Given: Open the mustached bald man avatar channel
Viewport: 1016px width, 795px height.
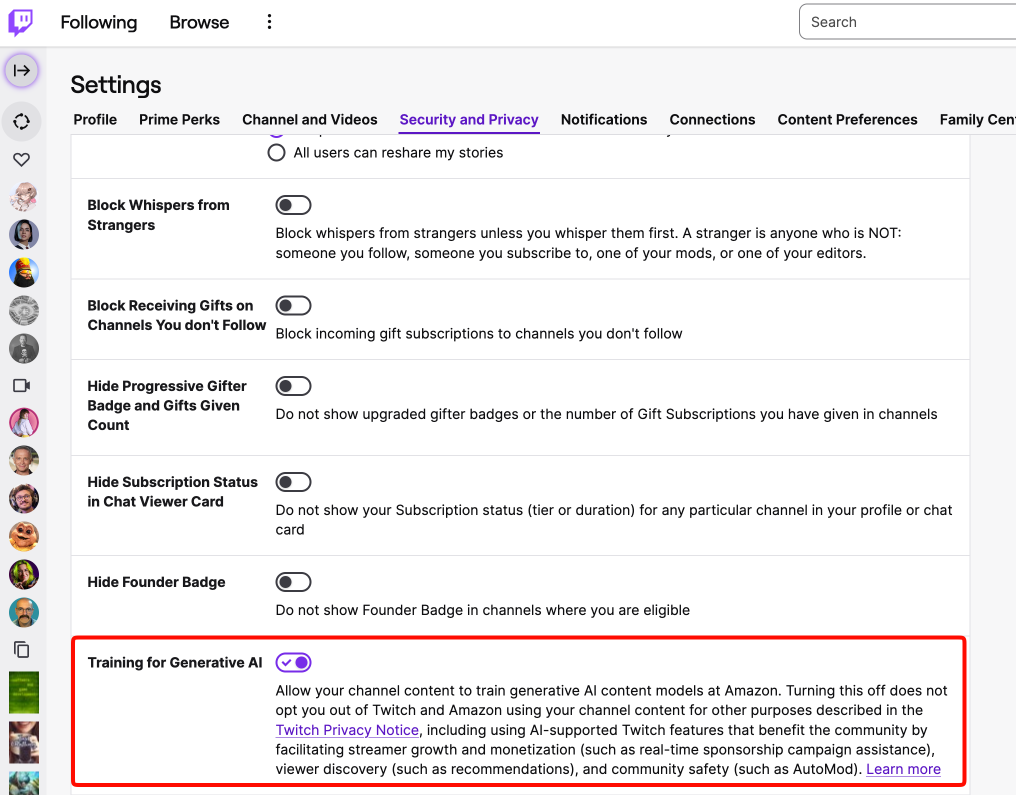Looking at the screenshot, I should pos(24,612).
